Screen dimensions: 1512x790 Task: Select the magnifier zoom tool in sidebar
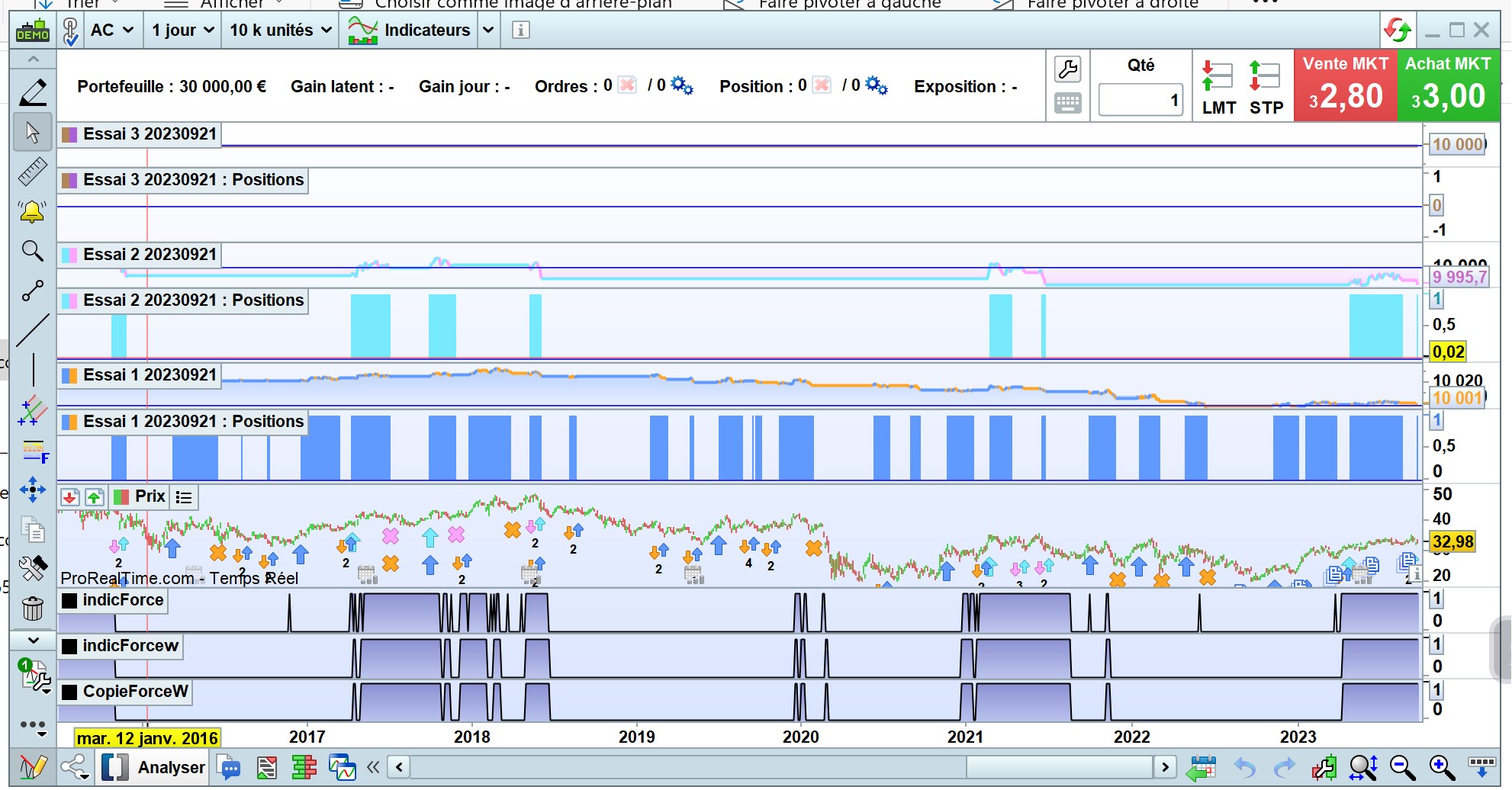click(x=32, y=251)
